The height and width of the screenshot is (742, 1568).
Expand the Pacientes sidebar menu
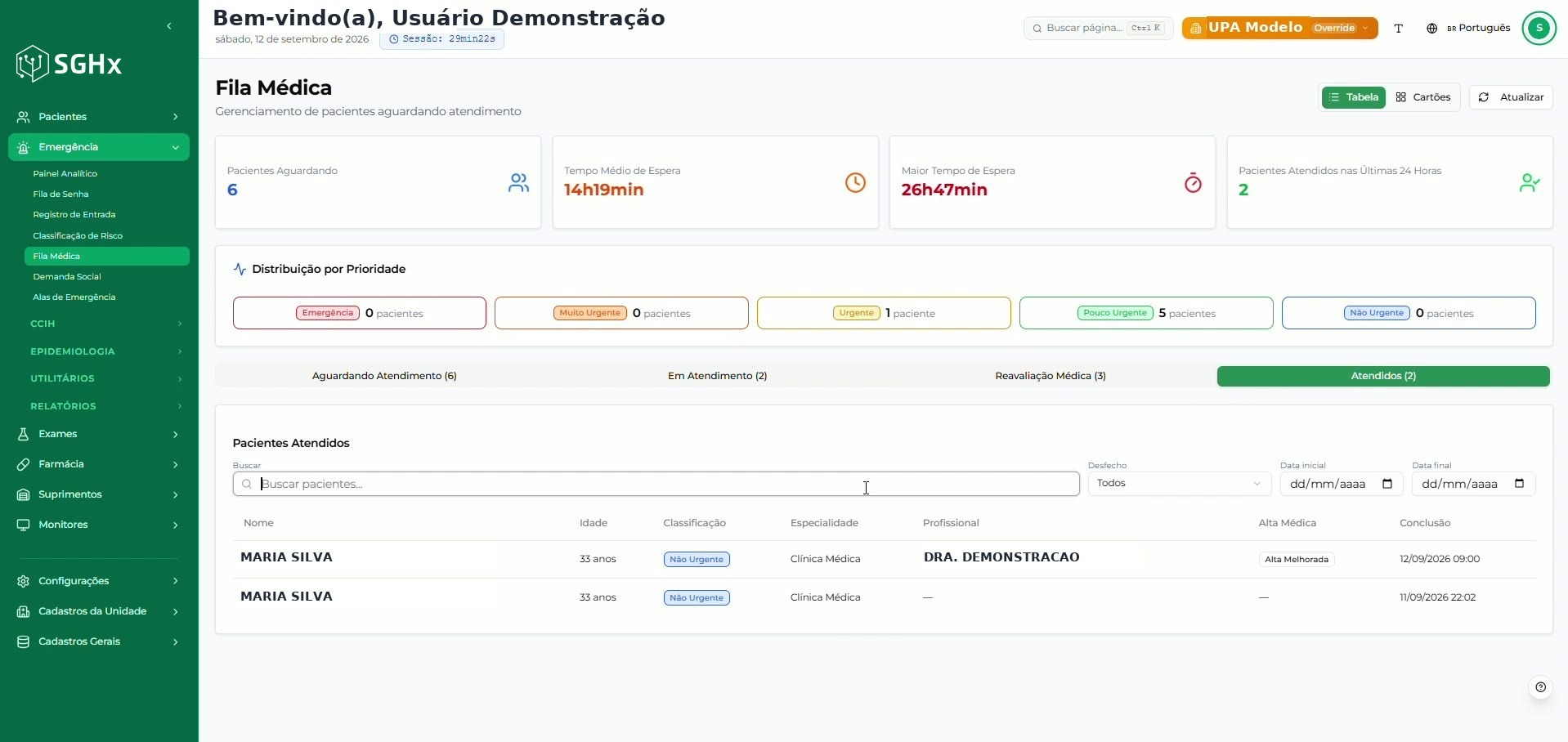(x=99, y=117)
